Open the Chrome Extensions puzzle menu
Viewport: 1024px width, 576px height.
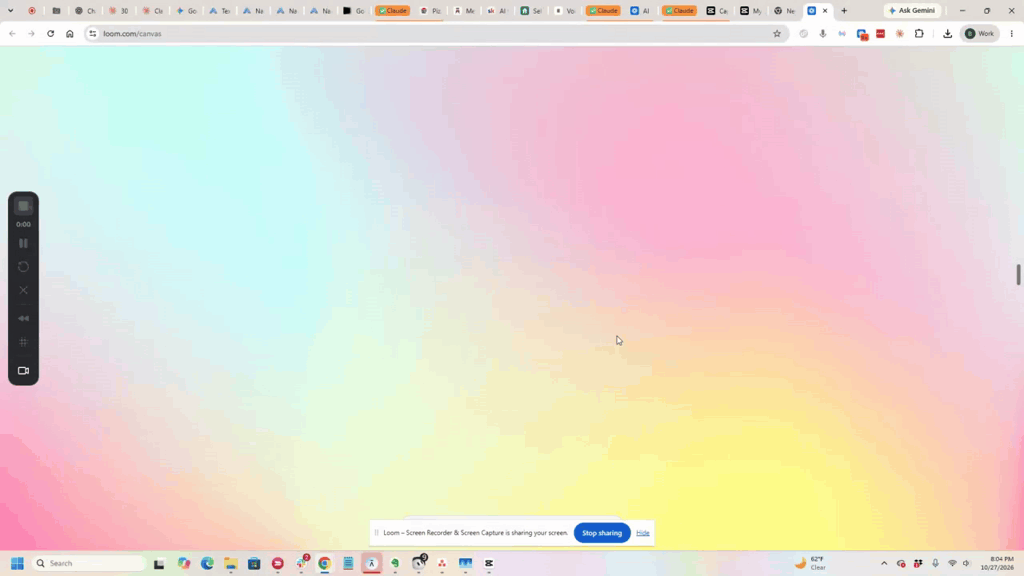(919, 33)
